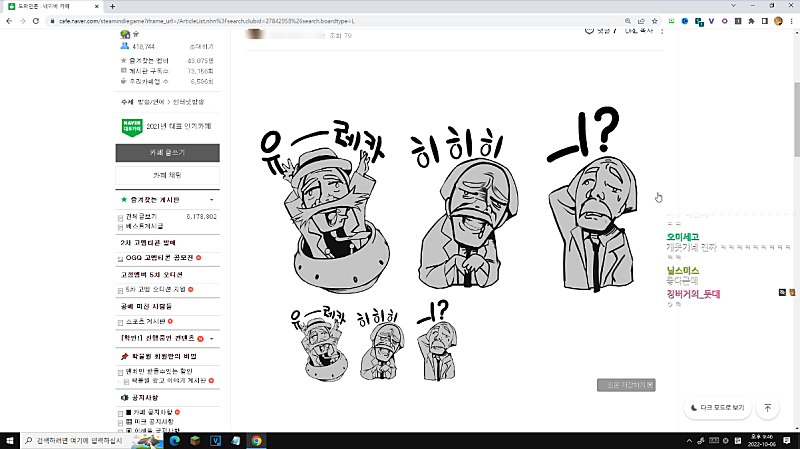Click the 즐겨찾는 멤버 stat row
Image resolution: width=800 pixels, height=449 pixels.
click(167, 61)
